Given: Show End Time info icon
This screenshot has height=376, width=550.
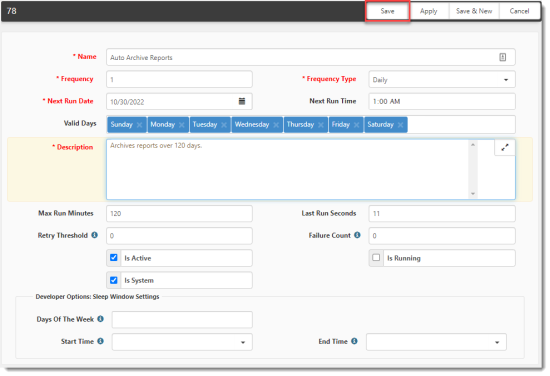Looking at the screenshot, I should pyautogui.click(x=354, y=341).
